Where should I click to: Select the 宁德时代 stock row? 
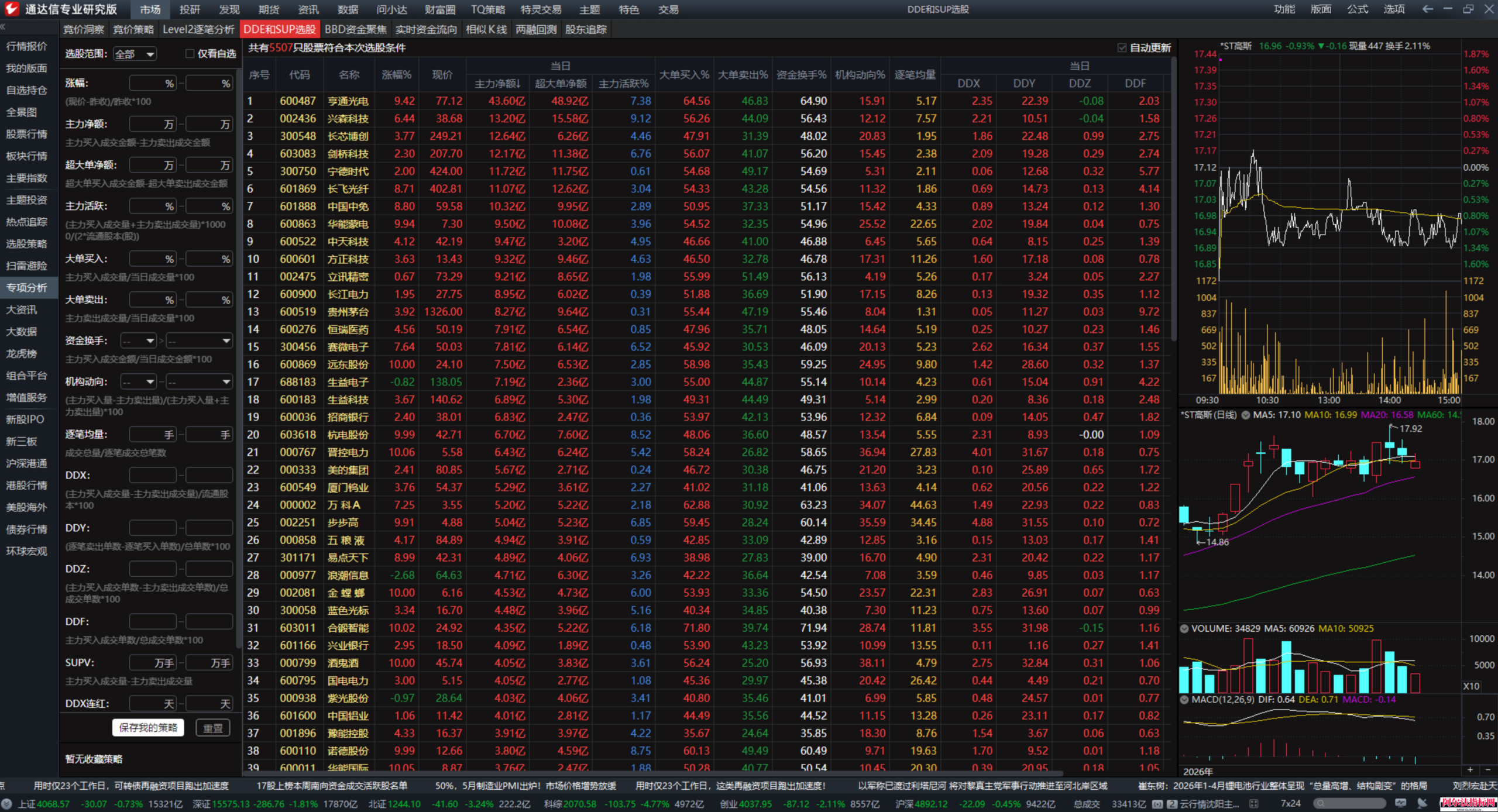click(707, 171)
